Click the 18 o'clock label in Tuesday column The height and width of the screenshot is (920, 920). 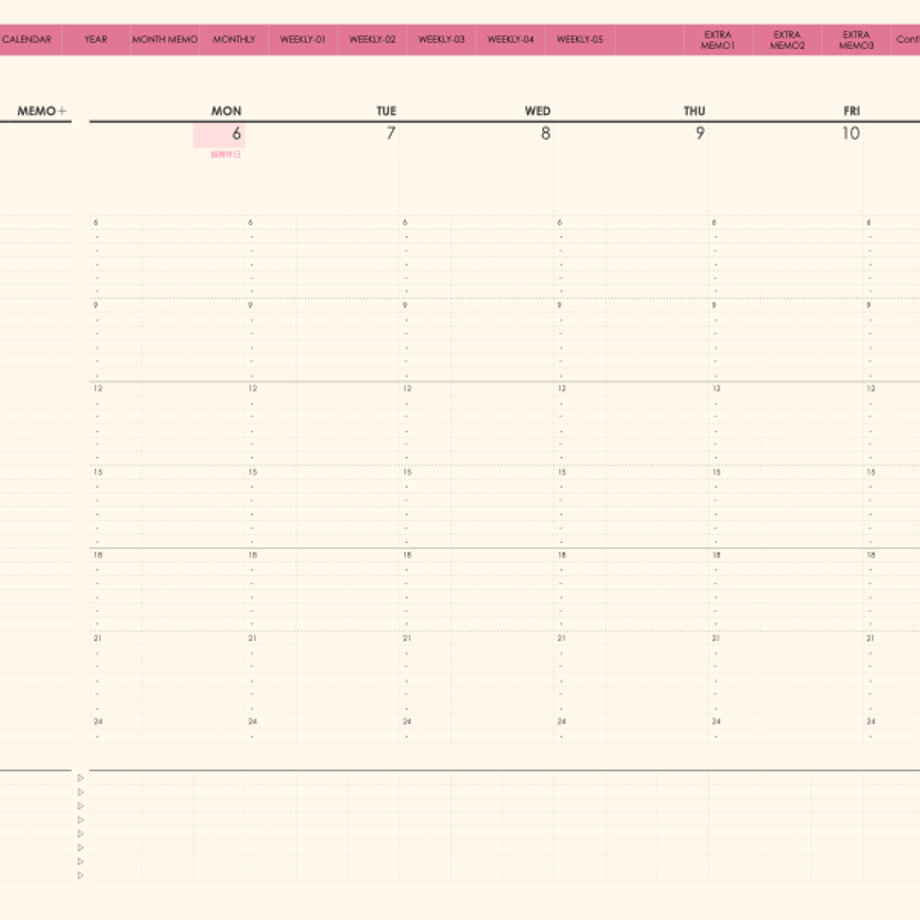253,555
